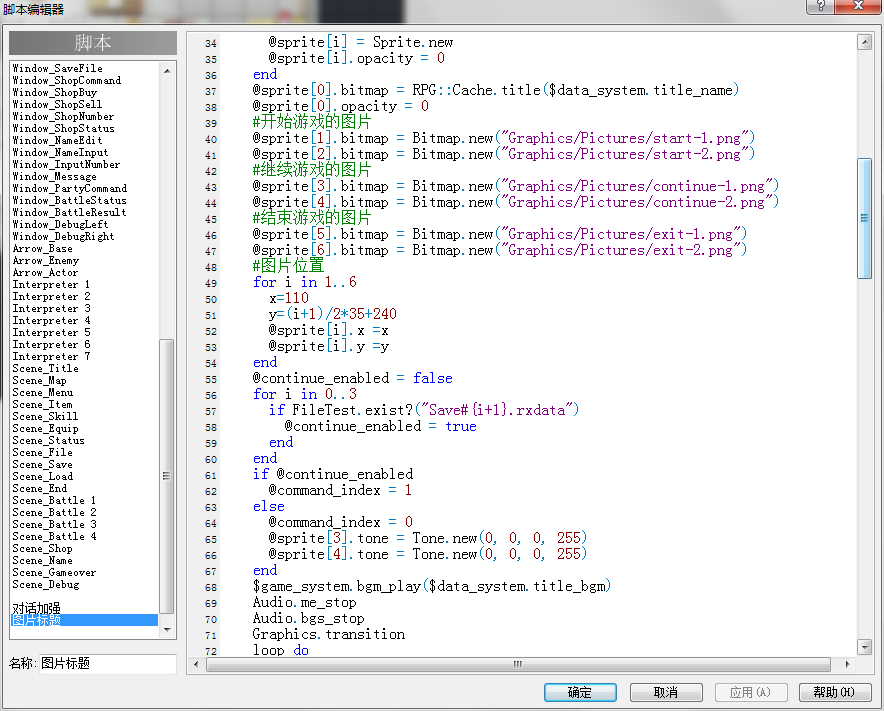Click the code editor scroll up arrow
This screenshot has width=884, height=711.
[x=864, y=42]
